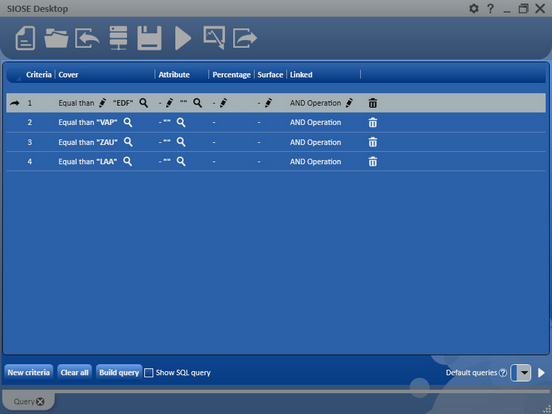This screenshot has width=552, height=414.
Task: Open the settings gear in the title bar
Action: point(474,8)
